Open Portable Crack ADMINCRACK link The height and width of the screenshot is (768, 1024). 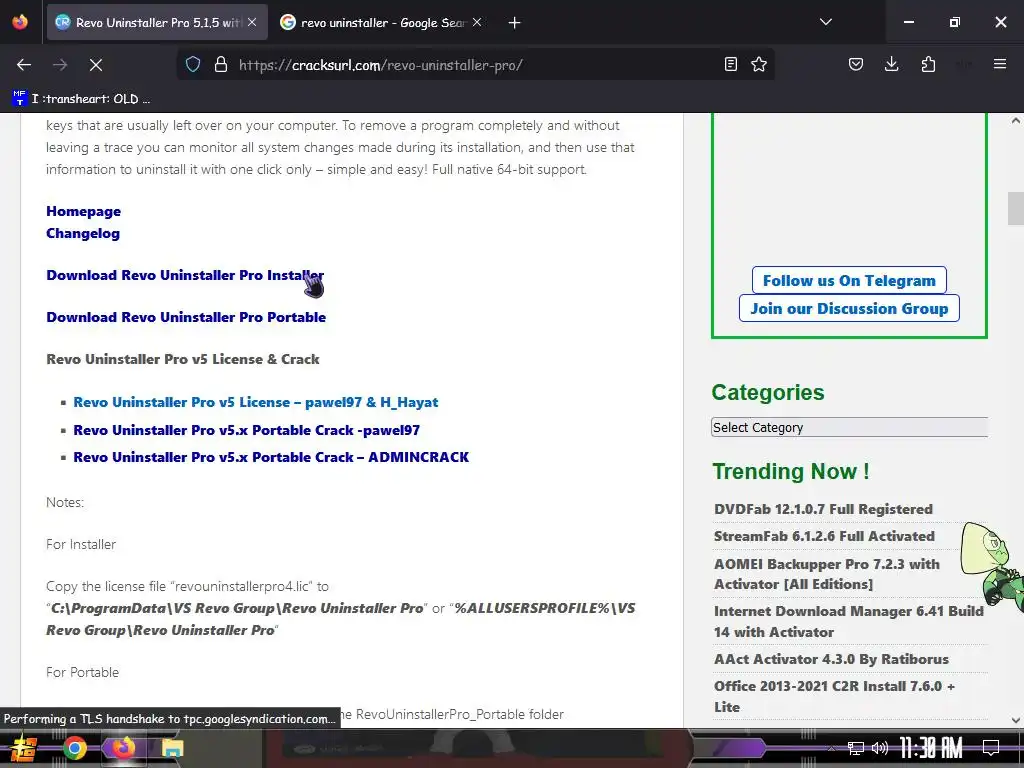[271, 457]
